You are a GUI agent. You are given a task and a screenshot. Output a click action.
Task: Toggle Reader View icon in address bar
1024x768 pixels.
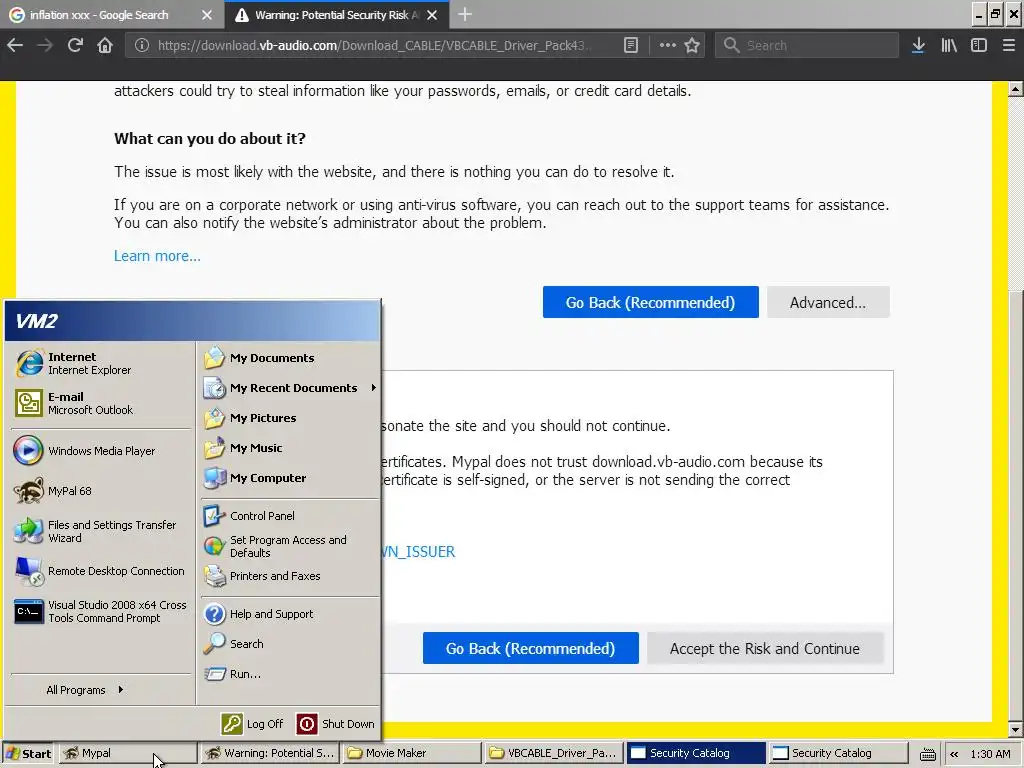coord(631,45)
